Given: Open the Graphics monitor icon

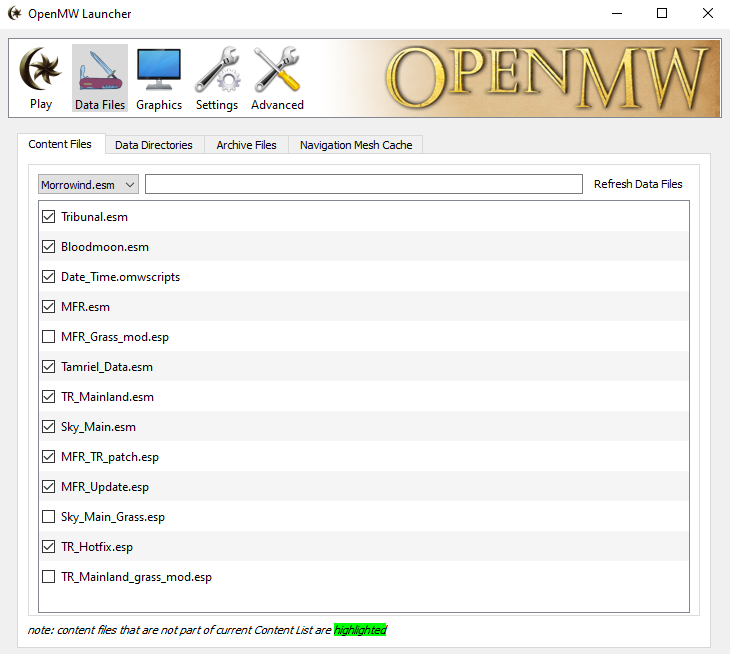Looking at the screenshot, I should click(159, 69).
